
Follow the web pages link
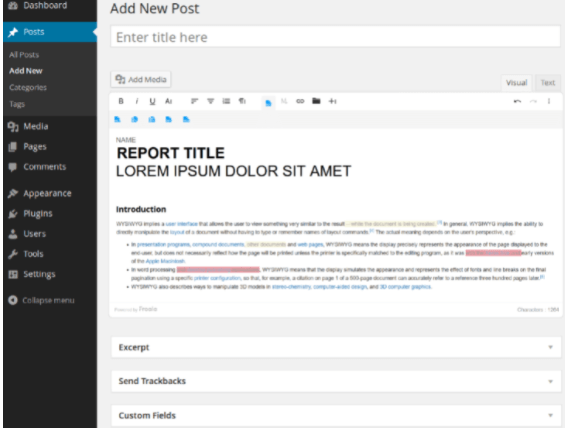[310, 244]
